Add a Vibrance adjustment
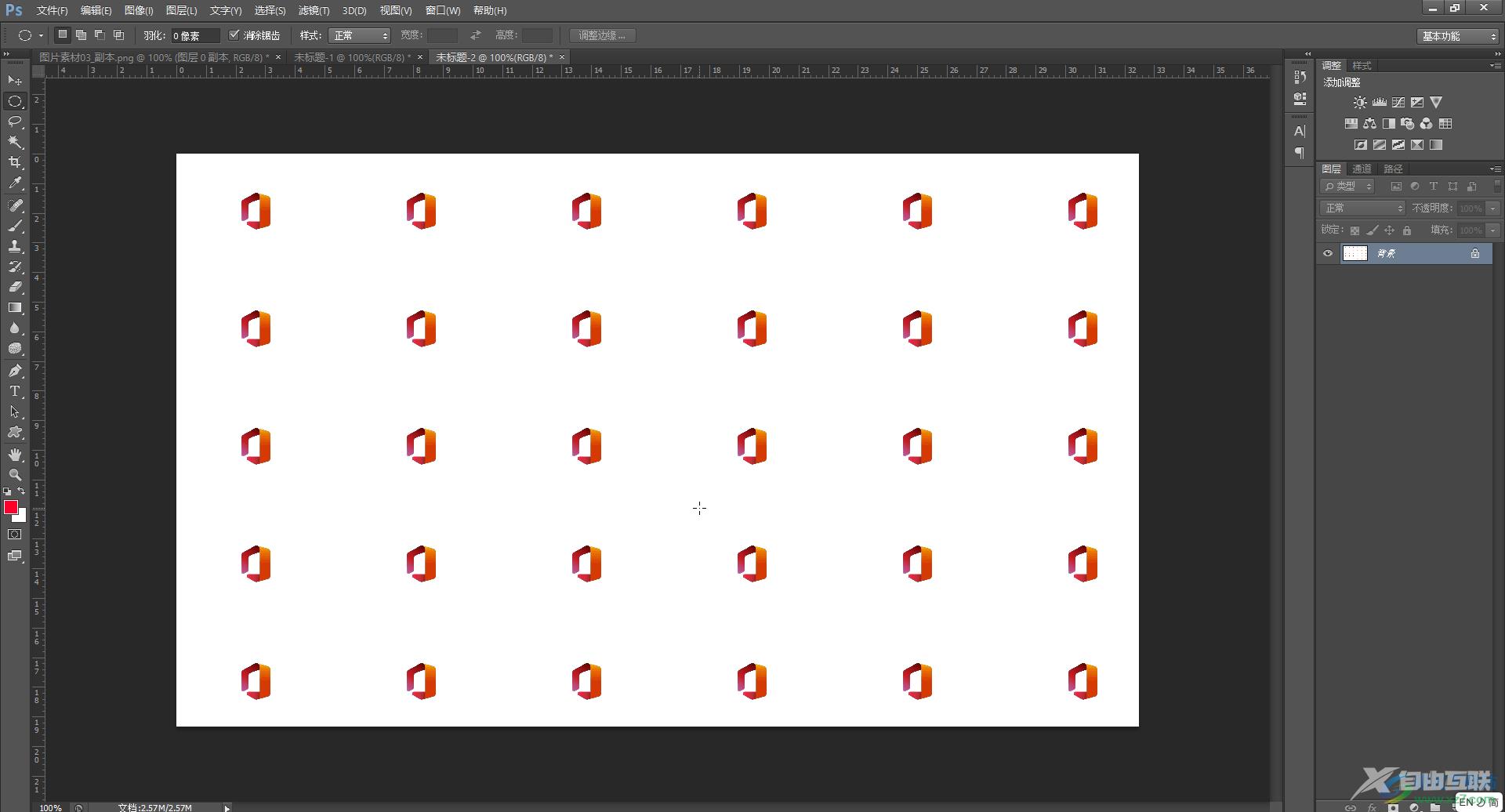Viewport: 1505px width, 812px height. point(1436,103)
